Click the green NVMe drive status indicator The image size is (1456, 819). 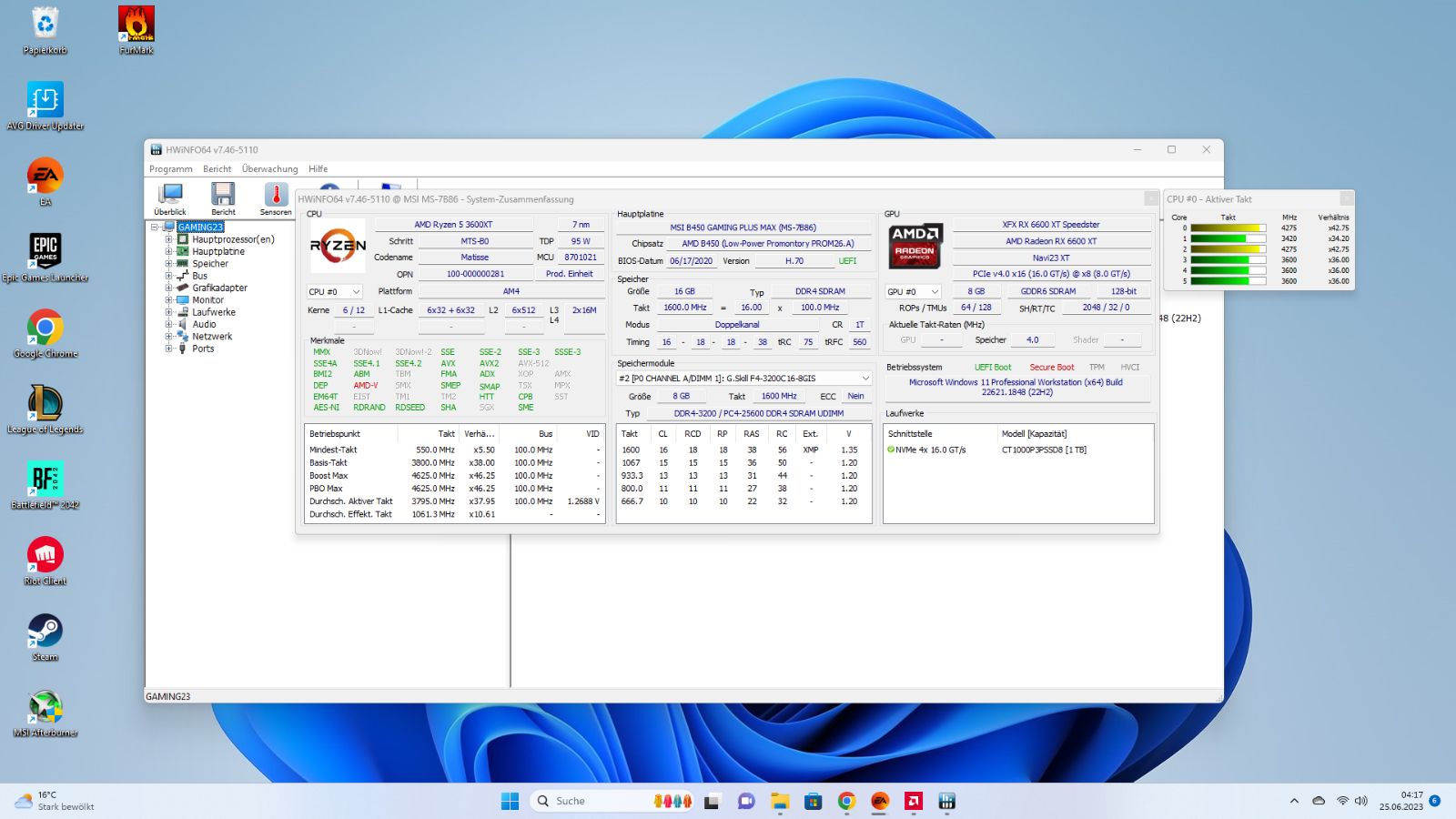(891, 450)
